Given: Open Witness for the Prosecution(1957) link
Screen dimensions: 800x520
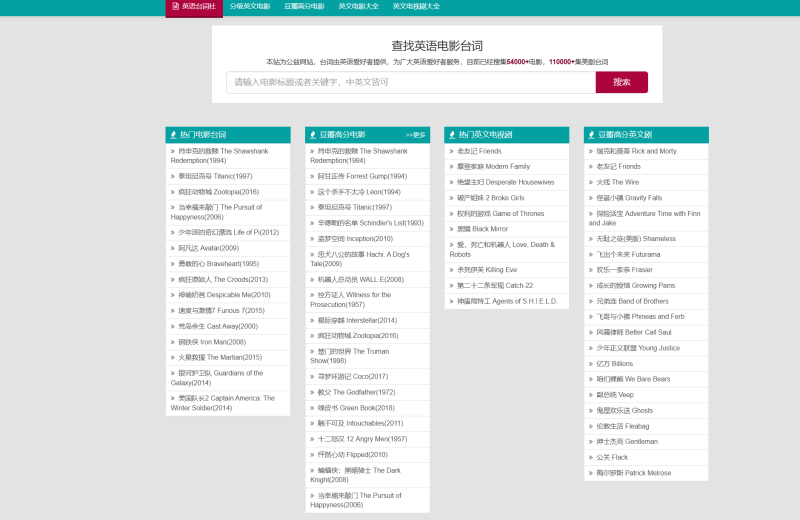Looking at the screenshot, I should (x=351, y=300).
